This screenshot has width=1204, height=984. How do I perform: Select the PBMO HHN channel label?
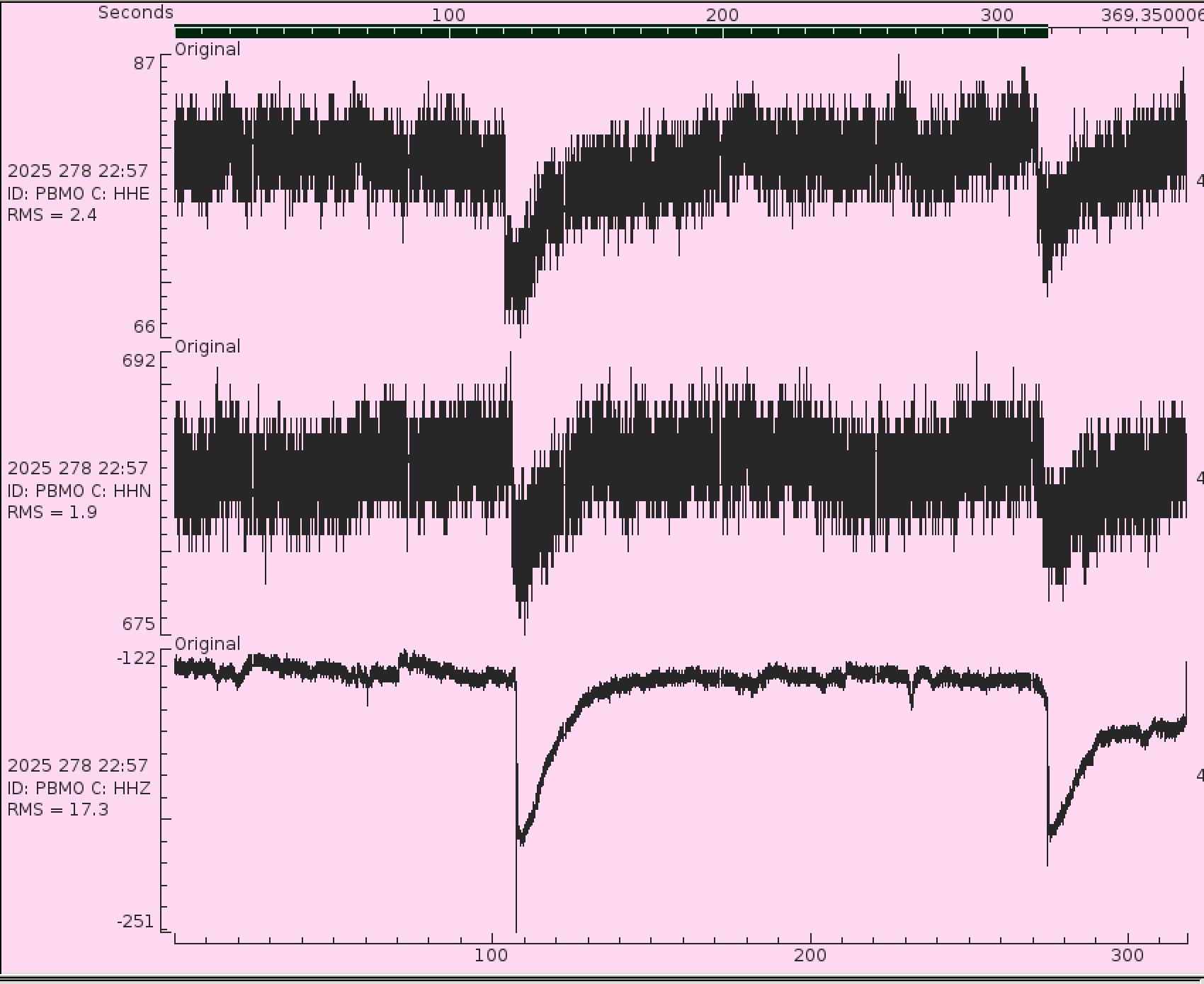[x=79, y=491]
